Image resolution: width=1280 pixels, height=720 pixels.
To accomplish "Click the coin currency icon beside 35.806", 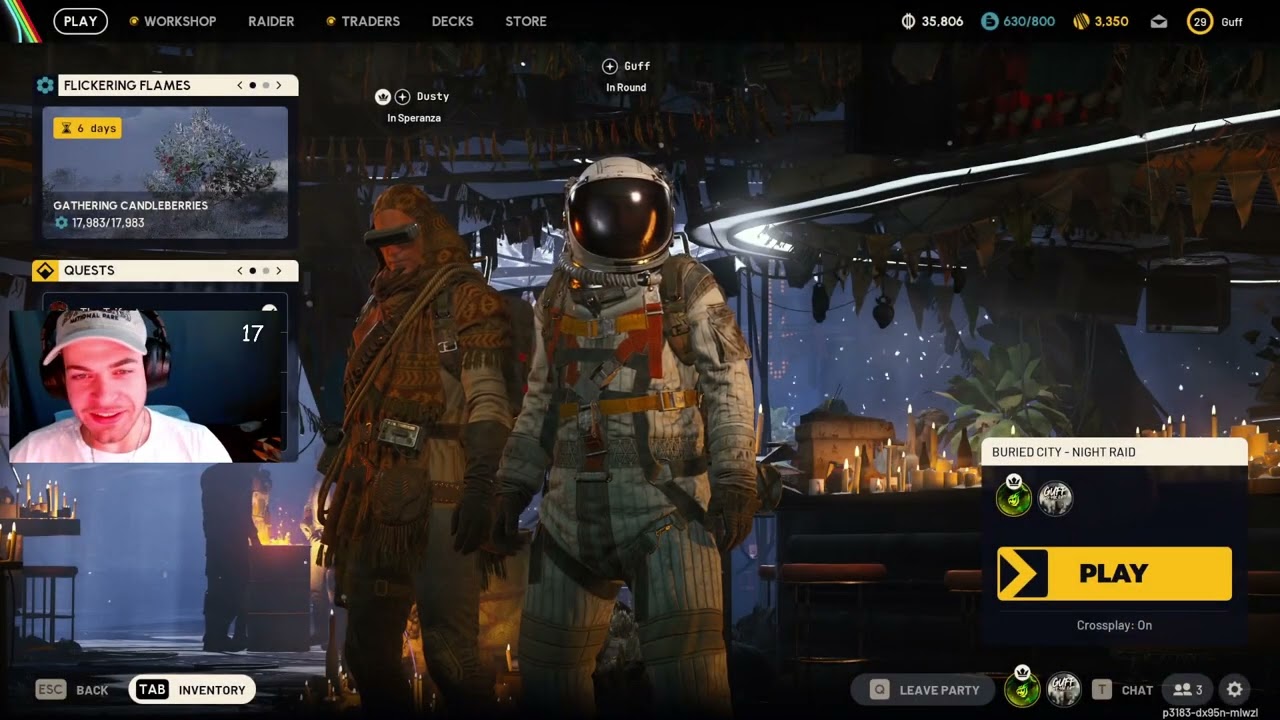I will (x=908, y=21).
